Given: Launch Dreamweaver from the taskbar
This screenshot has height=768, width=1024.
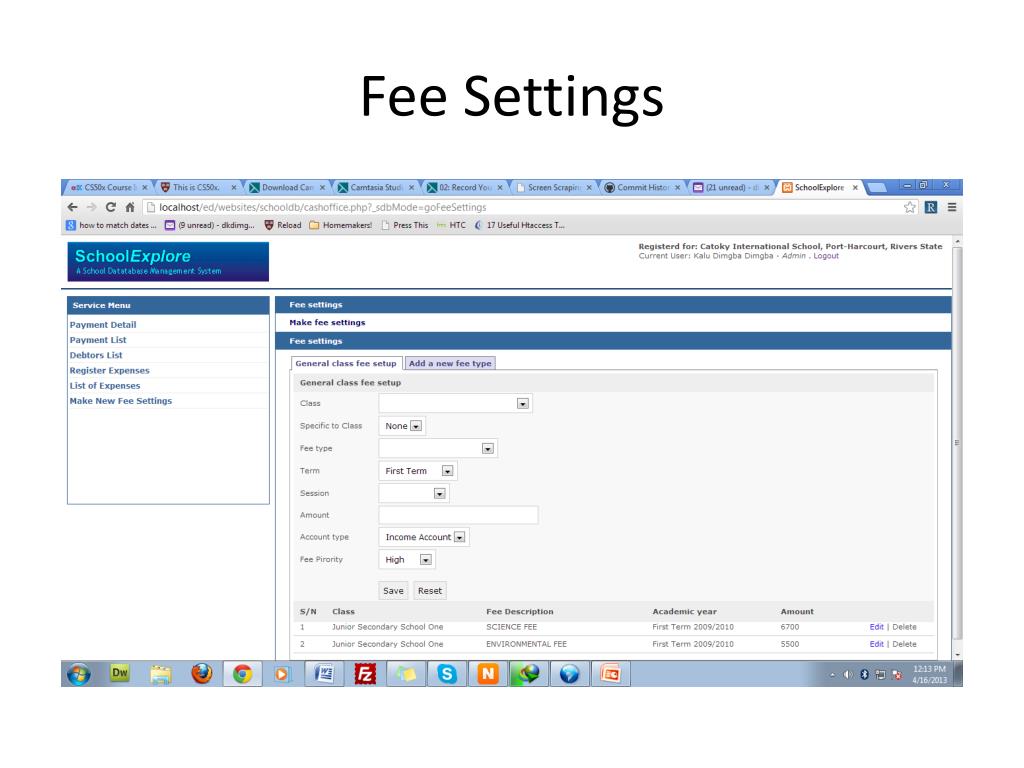Looking at the screenshot, I should (120, 673).
